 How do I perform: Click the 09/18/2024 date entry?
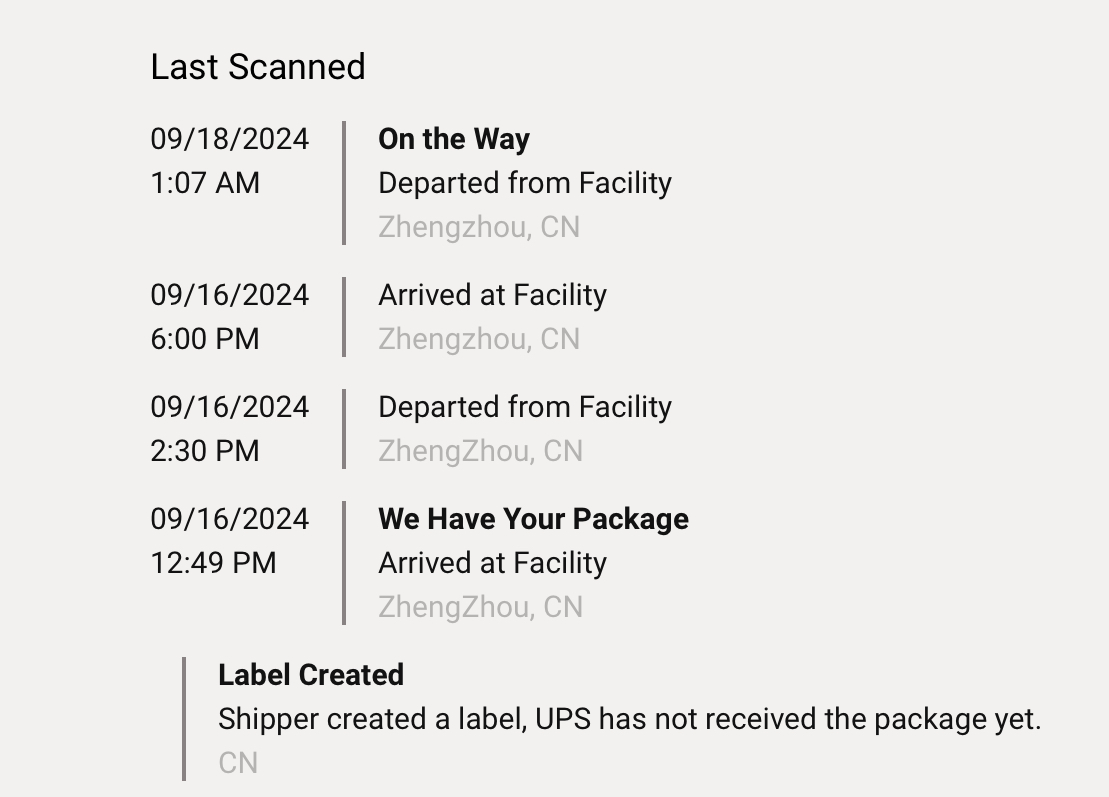[229, 139]
